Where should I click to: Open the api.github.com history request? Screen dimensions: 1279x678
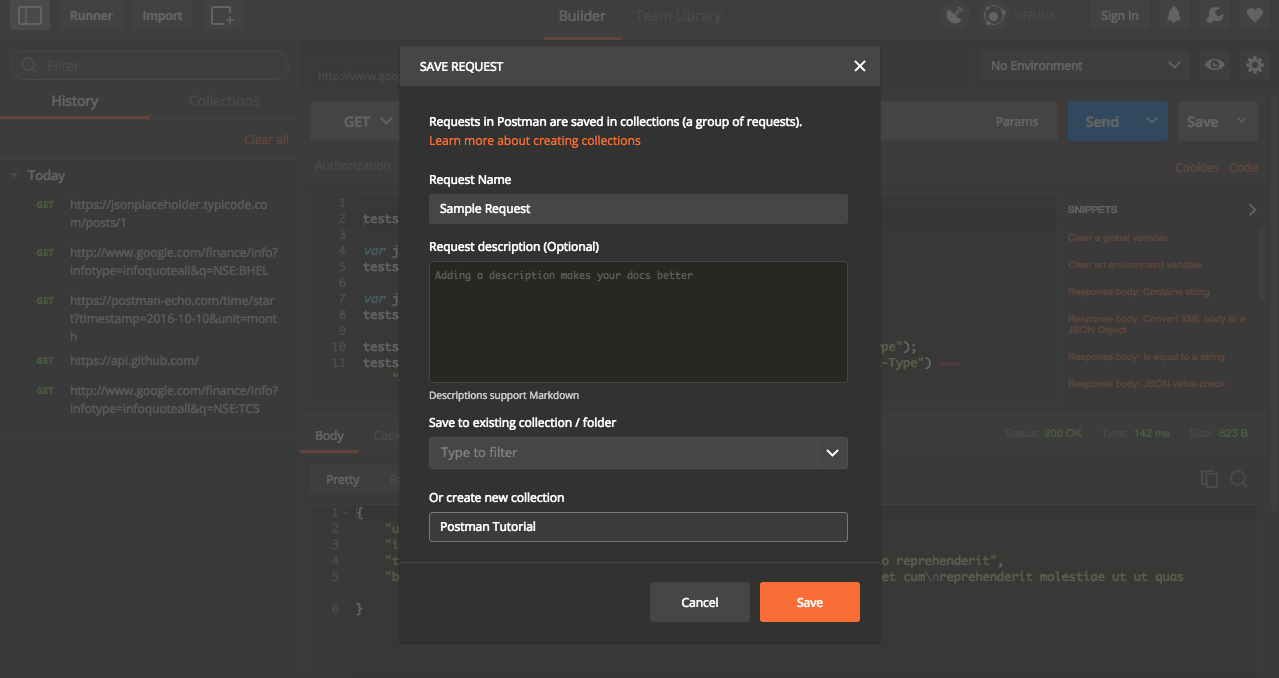[x=134, y=361]
